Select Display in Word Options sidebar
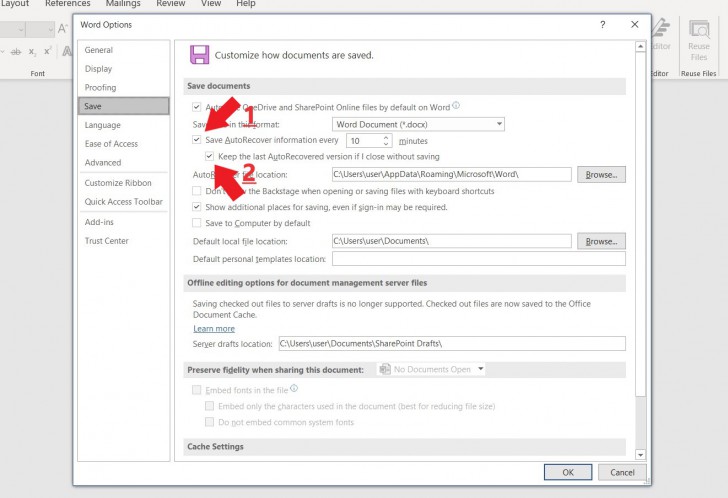 (124, 69)
